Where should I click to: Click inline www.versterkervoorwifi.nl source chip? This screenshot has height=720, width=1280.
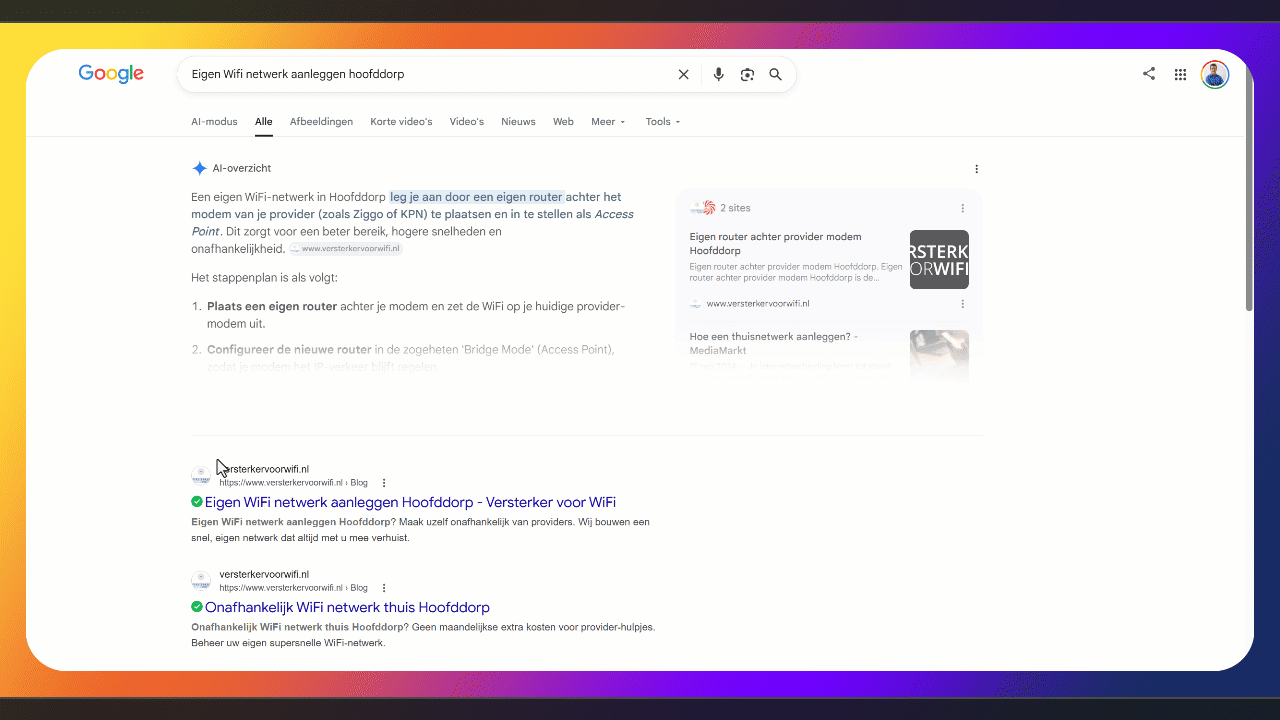click(346, 249)
